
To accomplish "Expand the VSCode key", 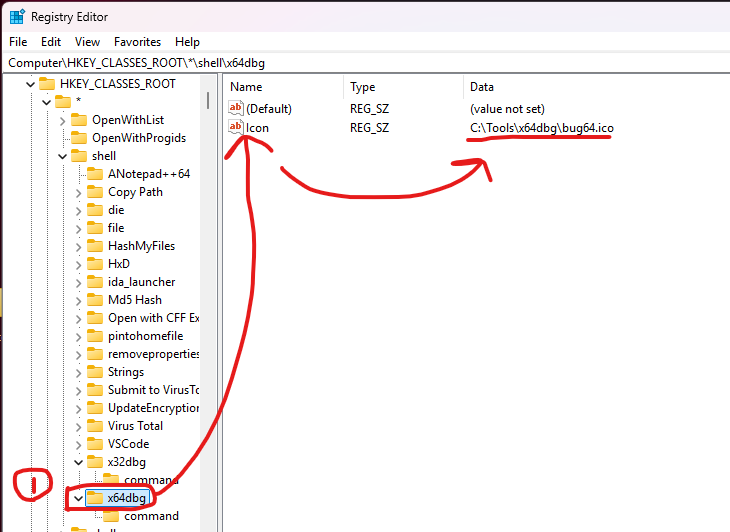I will click(x=78, y=445).
